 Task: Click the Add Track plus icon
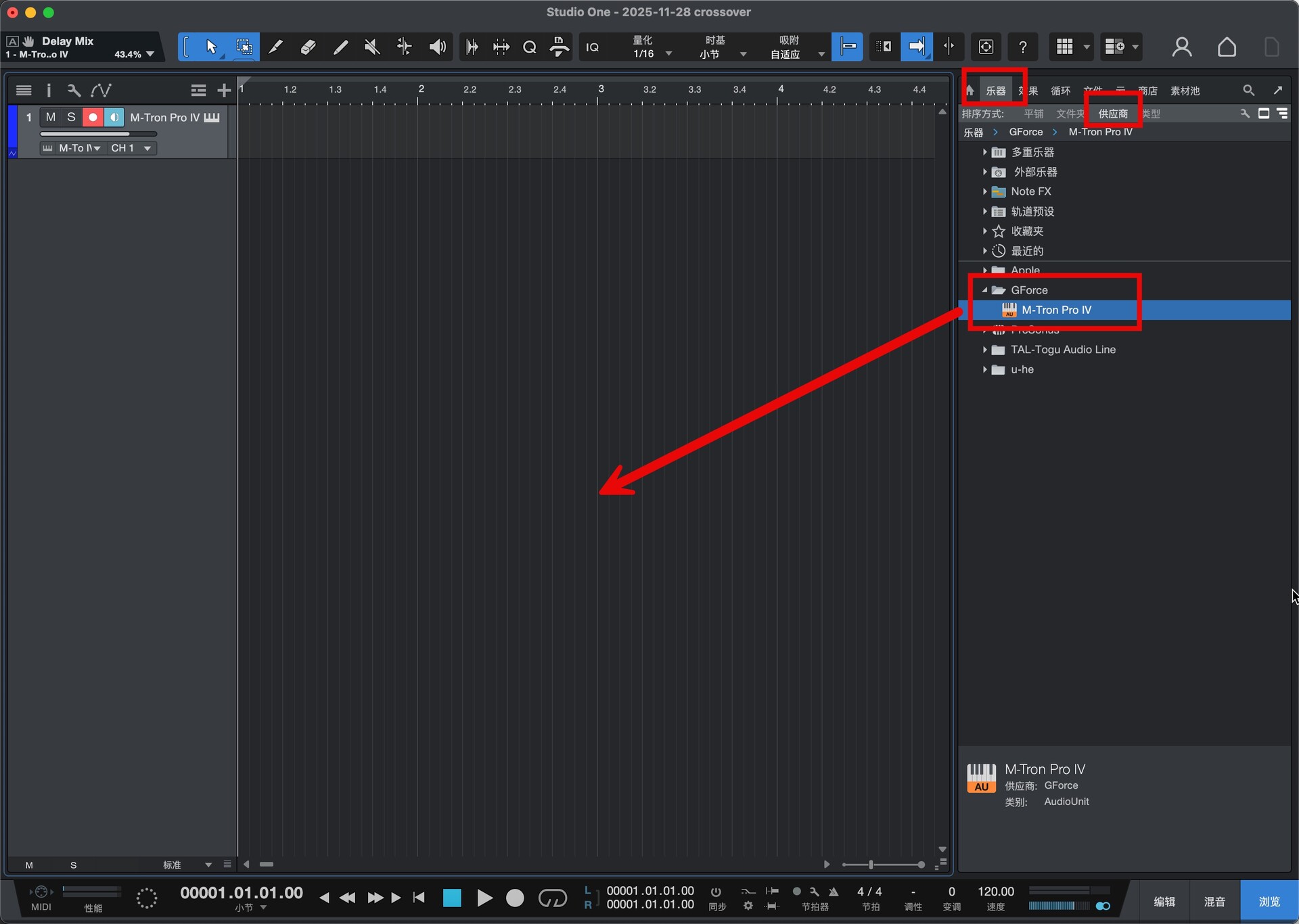tap(224, 90)
